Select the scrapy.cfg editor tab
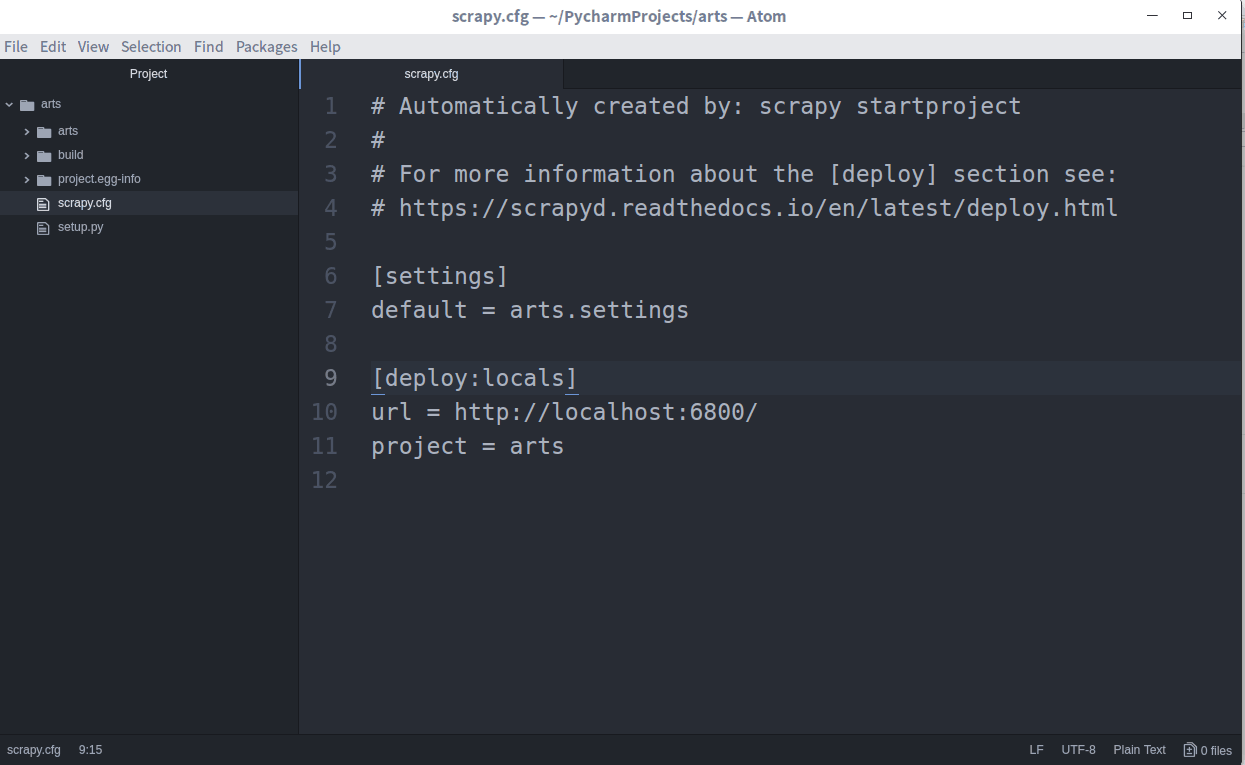The width and height of the screenshot is (1245, 765). 431,74
